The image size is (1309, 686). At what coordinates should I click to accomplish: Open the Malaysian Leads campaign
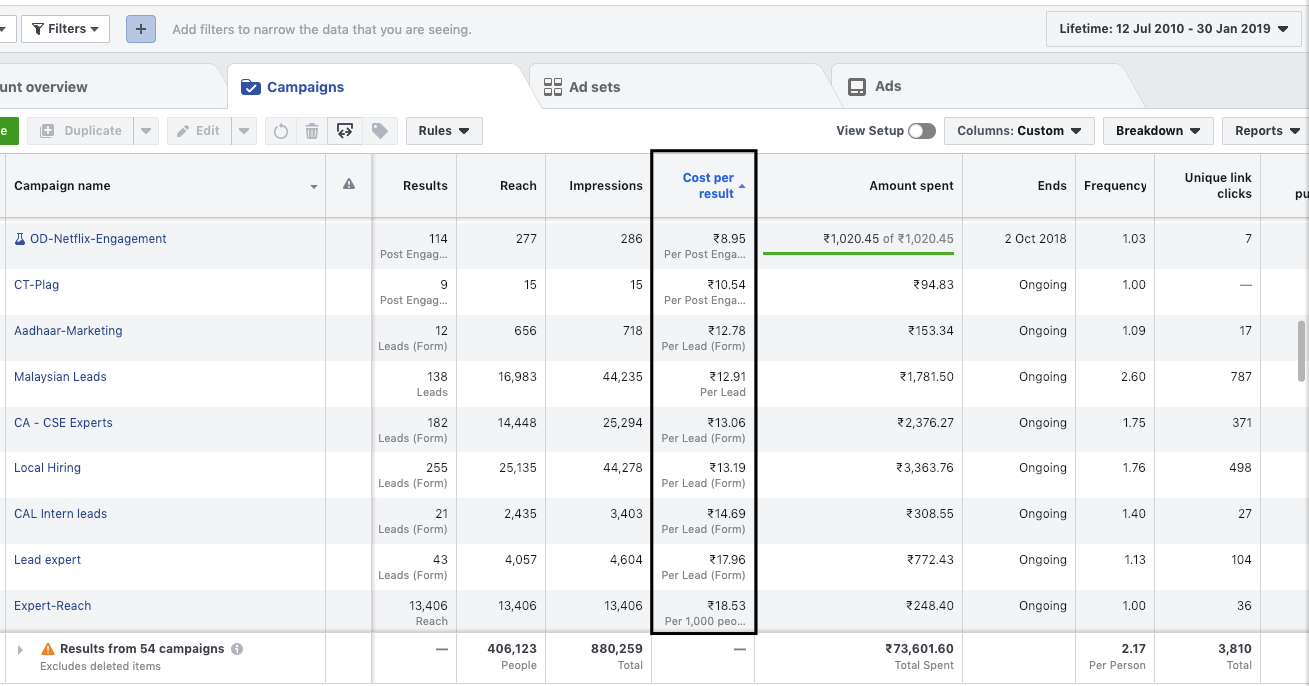point(60,377)
